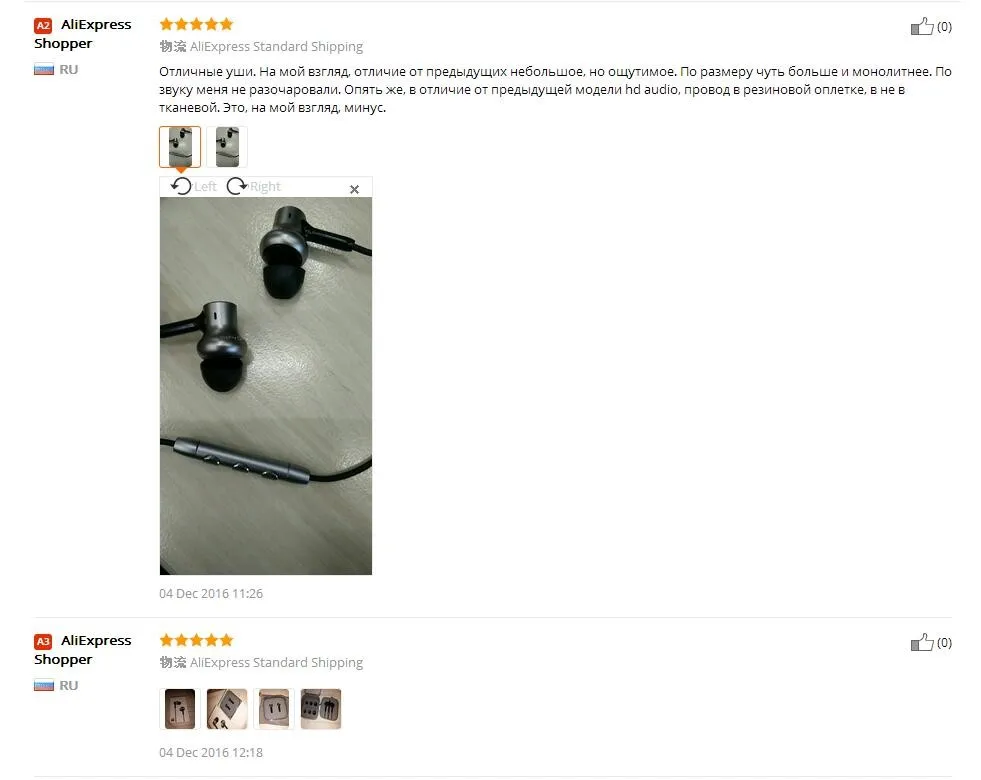The height and width of the screenshot is (780, 981).
Task: Open the second earphone thumbnail
Action: pyautogui.click(x=227, y=147)
